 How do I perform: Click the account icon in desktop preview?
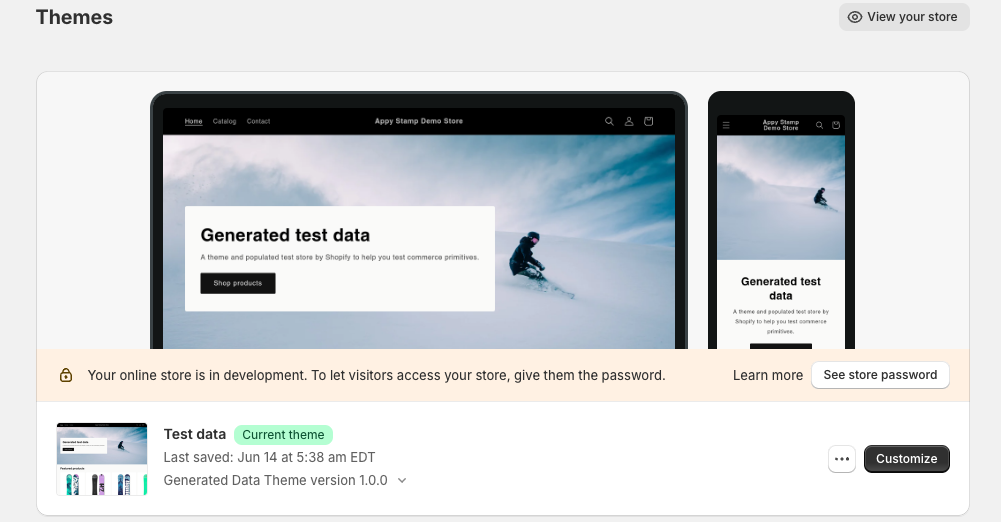[629, 121]
